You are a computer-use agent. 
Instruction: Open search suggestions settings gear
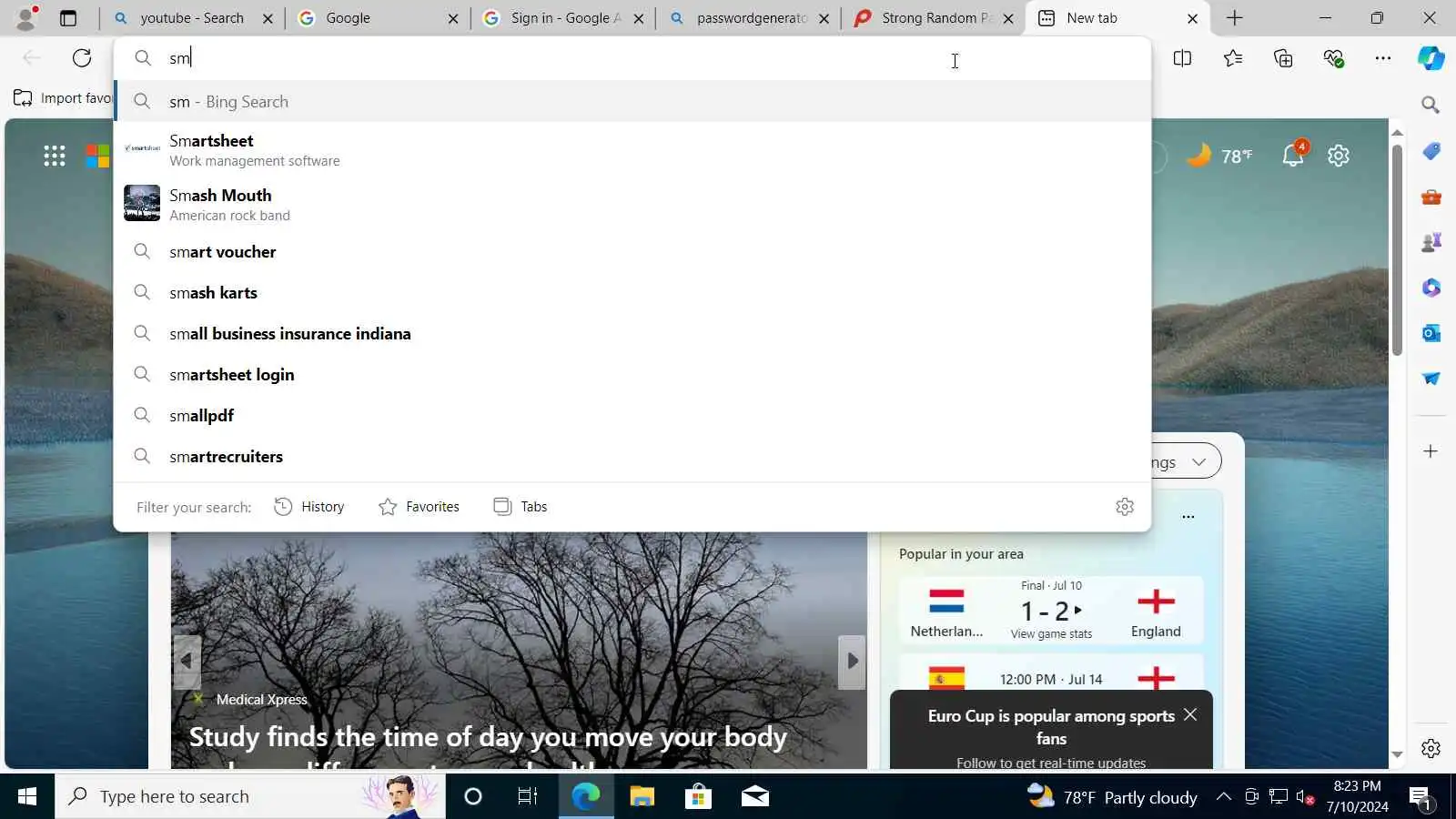pyautogui.click(x=1125, y=507)
